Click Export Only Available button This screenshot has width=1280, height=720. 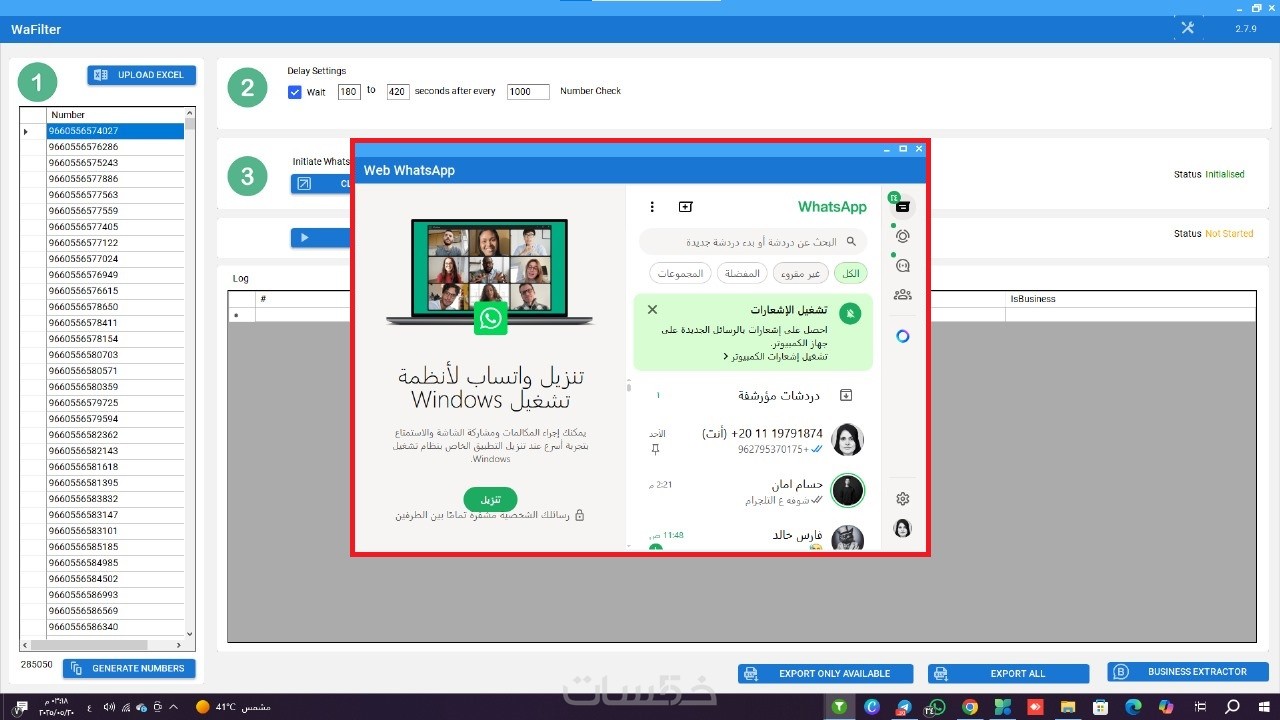click(826, 674)
